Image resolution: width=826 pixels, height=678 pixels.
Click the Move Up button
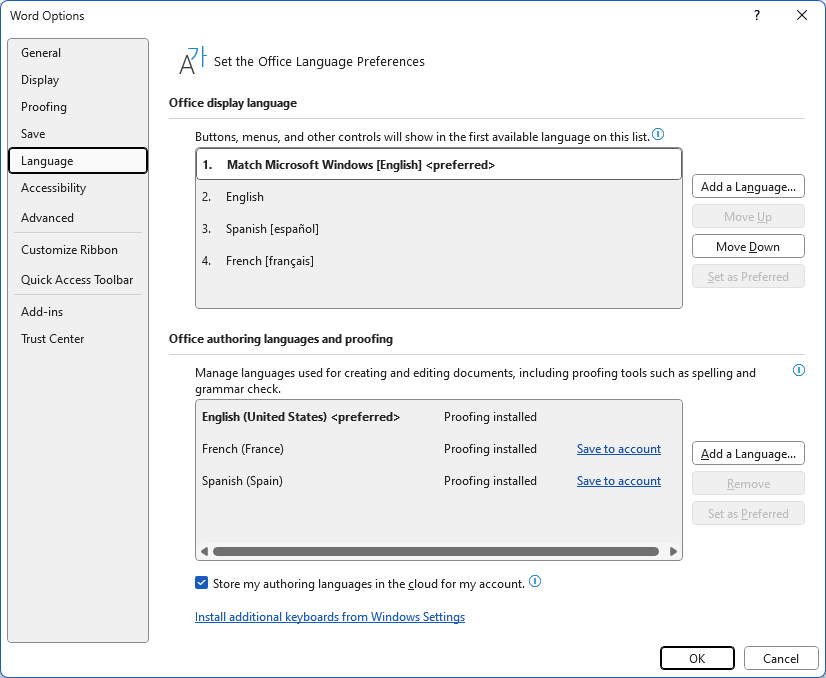point(748,217)
